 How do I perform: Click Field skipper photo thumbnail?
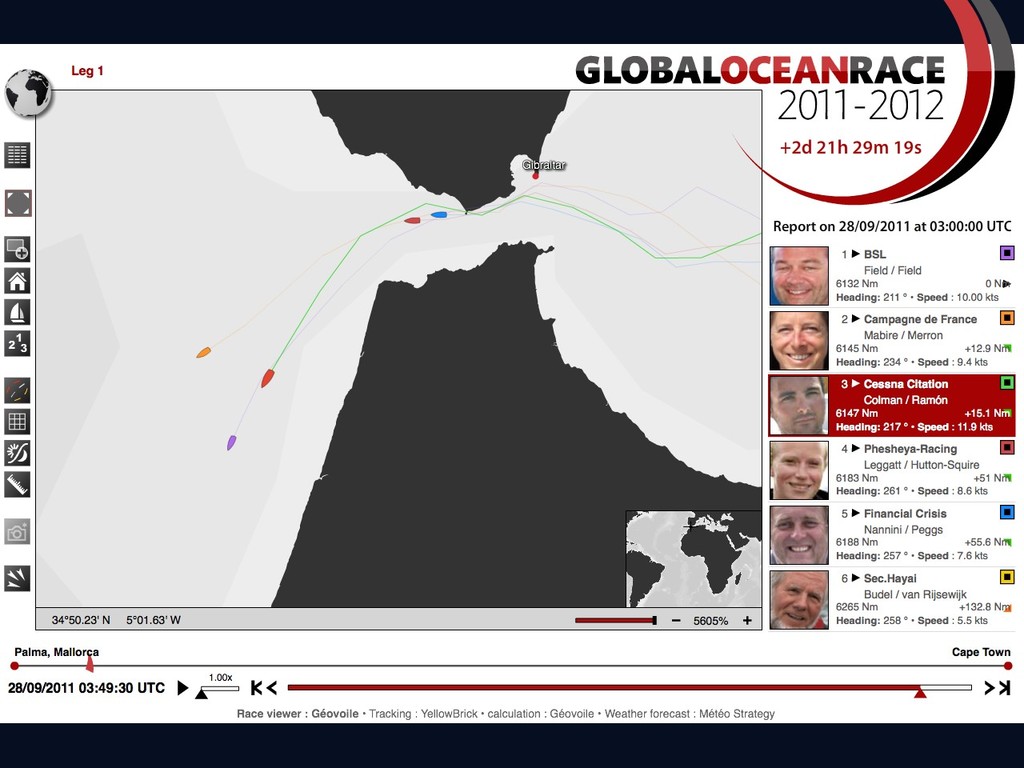coord(799,276)
